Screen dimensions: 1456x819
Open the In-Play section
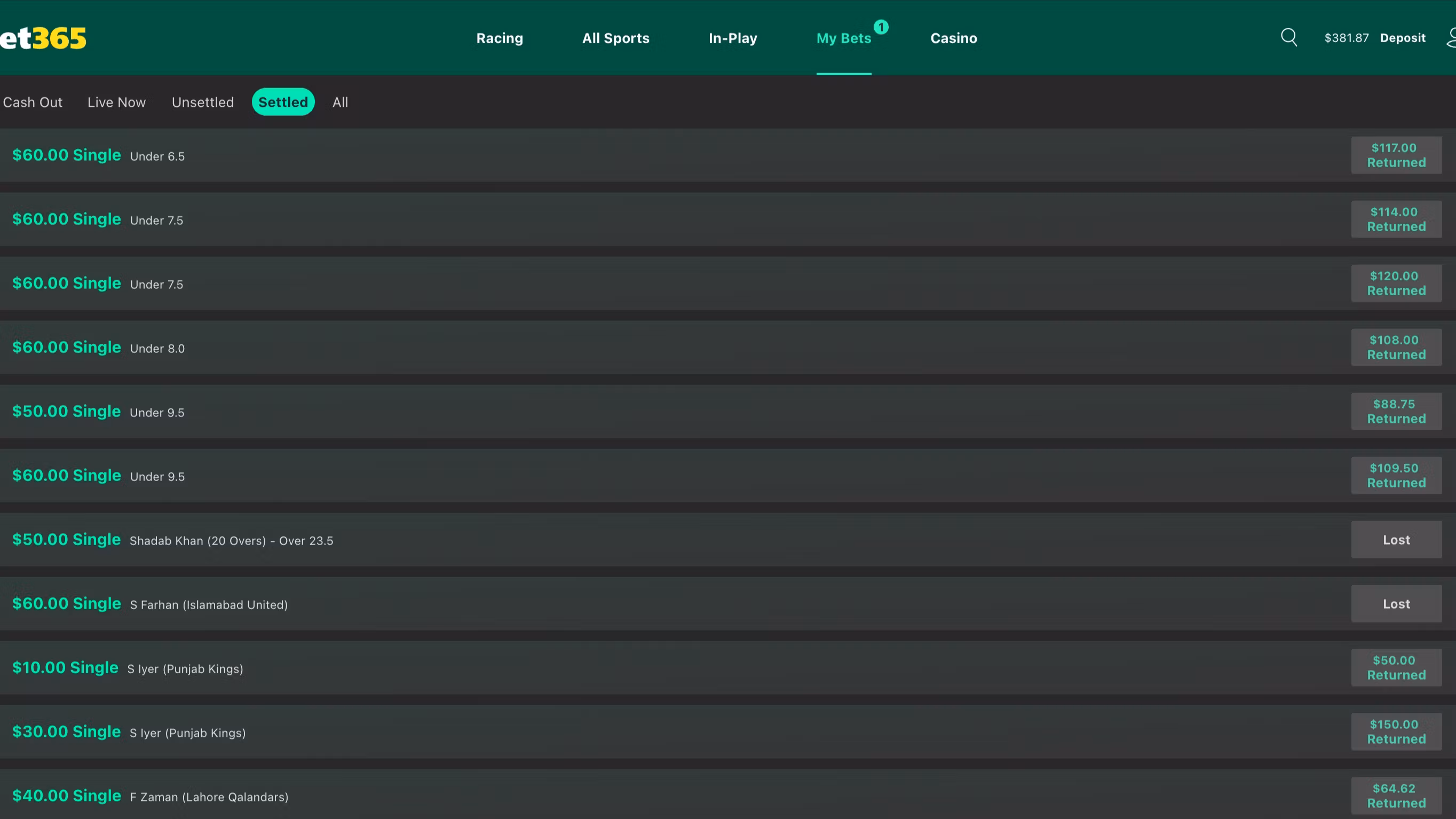pyautogui.click(x=732, y=38)
